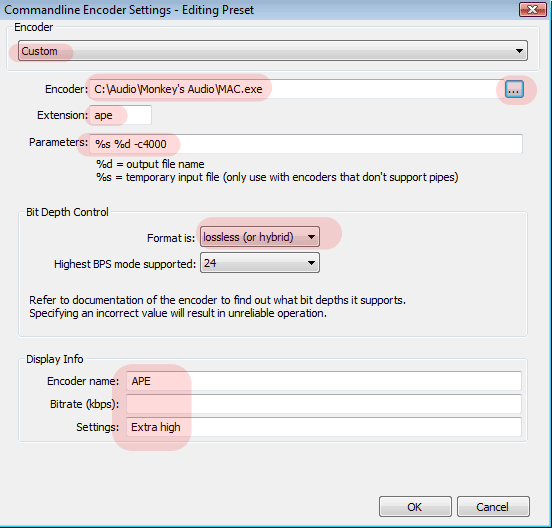This screenshot has width=552, height=528.
Task: Click the Cancel button
Action: tap(493, 507)
